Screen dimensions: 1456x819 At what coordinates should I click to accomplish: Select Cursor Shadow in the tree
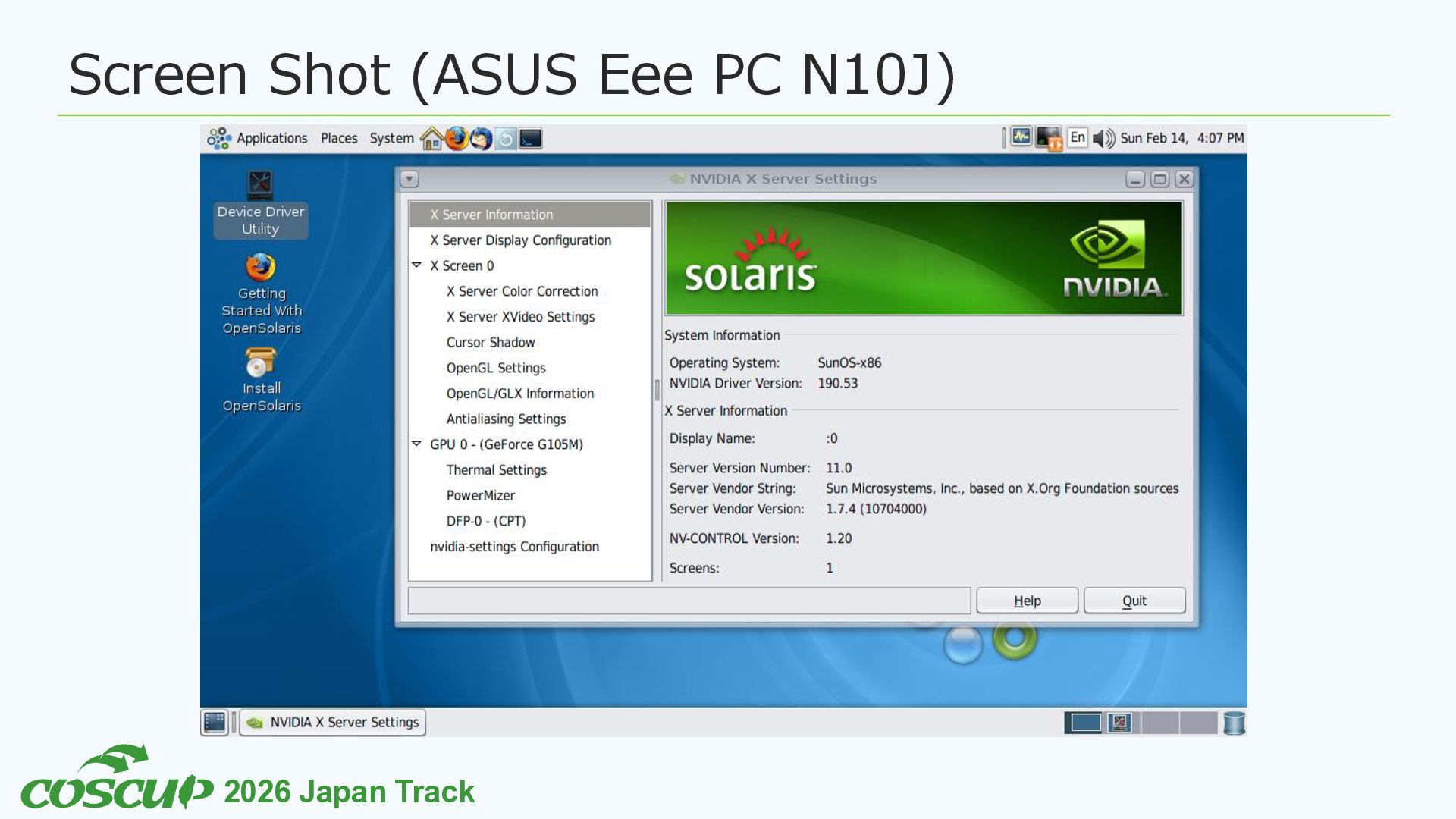click(x=491, y=343)
